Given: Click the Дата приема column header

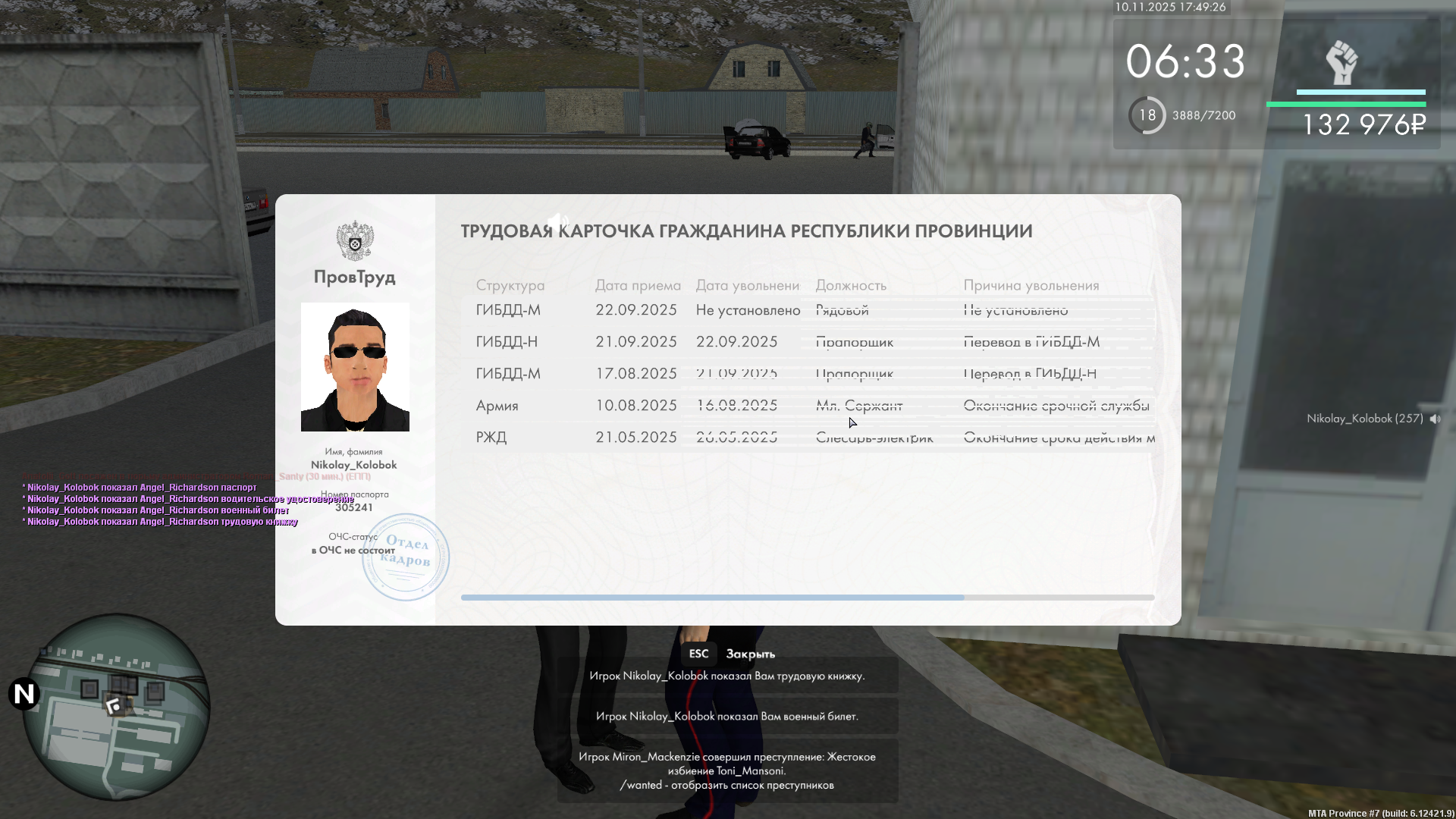Looking at the screenshot, I should 638,285.
